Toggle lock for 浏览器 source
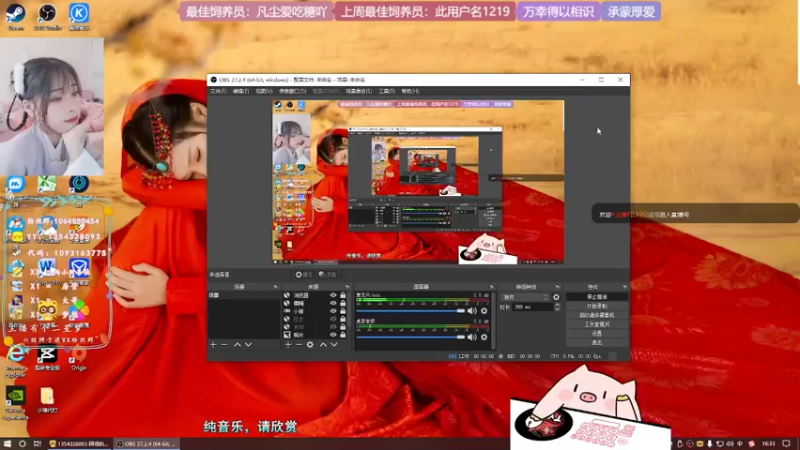Viewport: 800px width, 450px height. pyautogui.click(x=343, y=295)
